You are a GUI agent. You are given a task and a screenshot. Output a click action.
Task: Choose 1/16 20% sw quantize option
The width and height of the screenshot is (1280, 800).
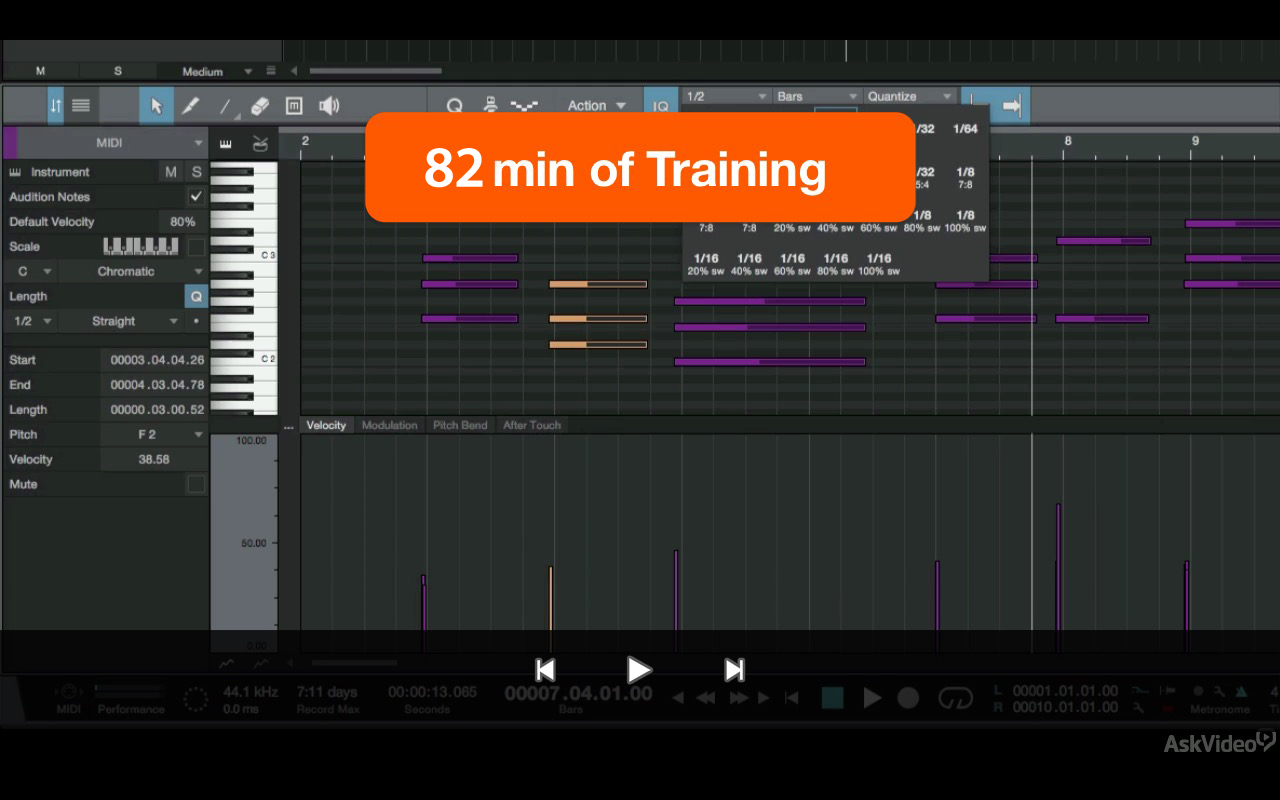(706, 264)
